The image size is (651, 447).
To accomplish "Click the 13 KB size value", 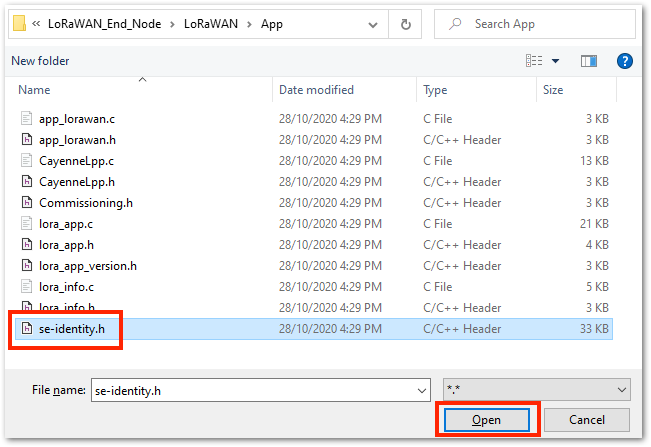I will click(594, 161).
